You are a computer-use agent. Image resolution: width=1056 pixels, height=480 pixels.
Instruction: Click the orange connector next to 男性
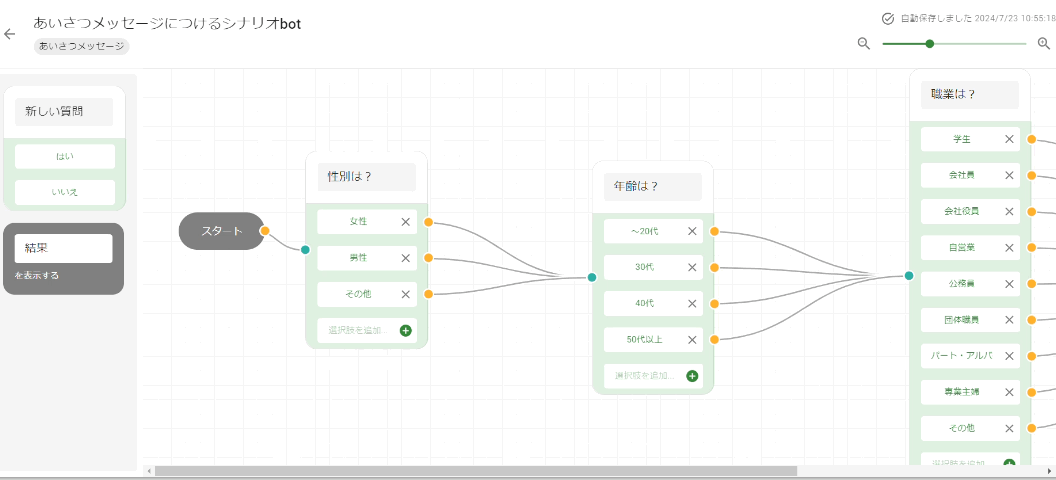click(428, 258)
